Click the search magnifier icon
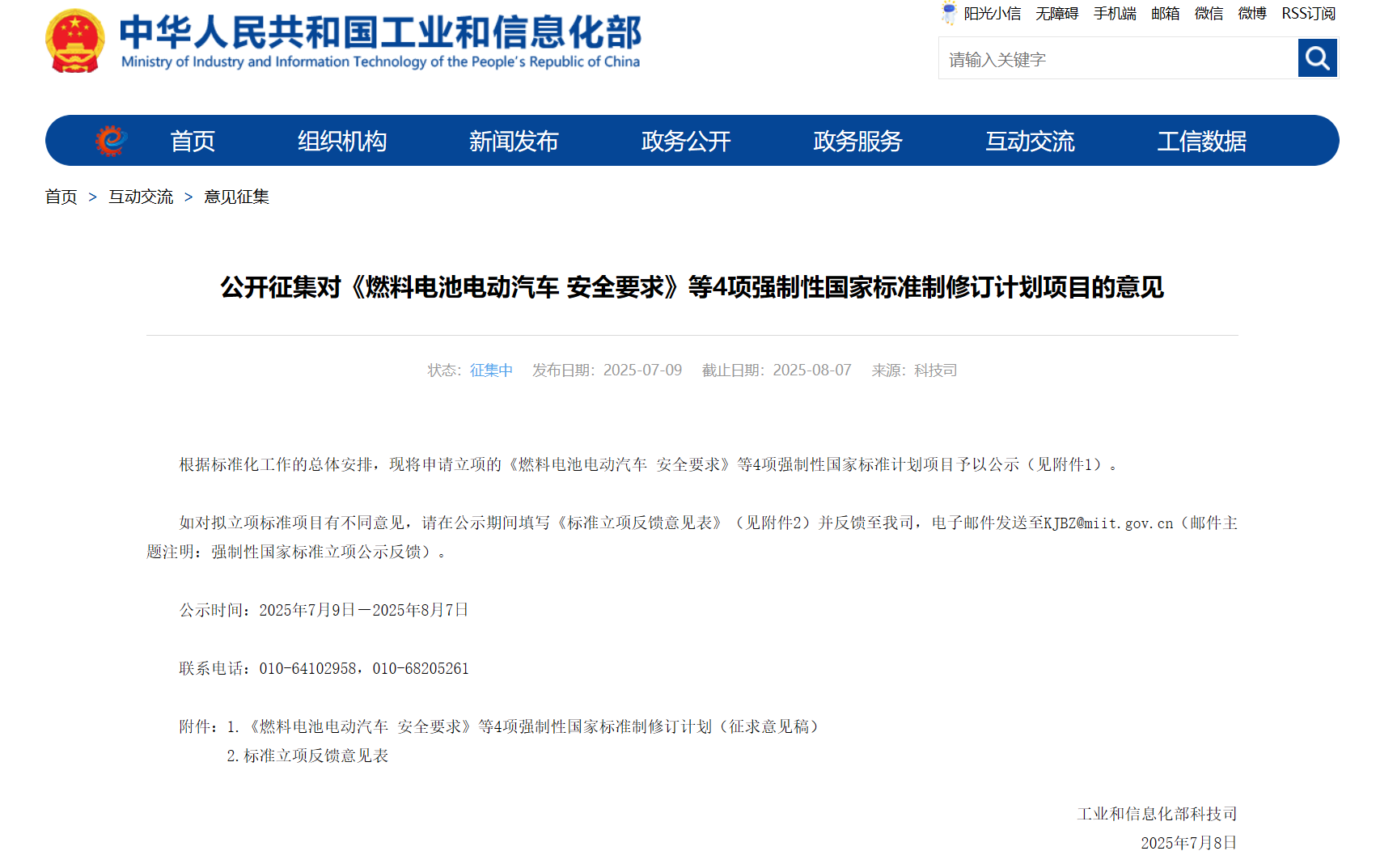Image resolution: width=1376 pixels, height=868 pixels. (x=1317, y=58)
